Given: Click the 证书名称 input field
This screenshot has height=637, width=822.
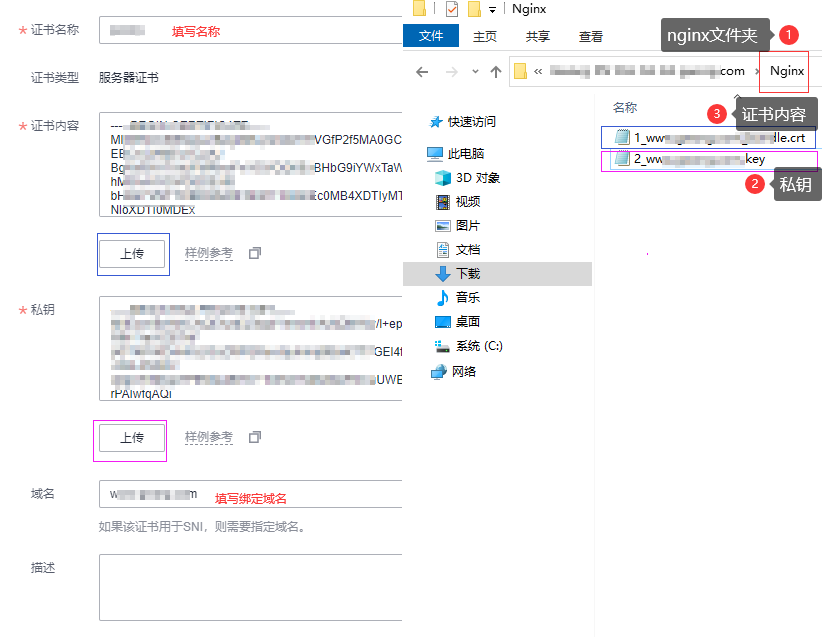Looking at the screenshot, I should pyautogui.click(x=250, y=31).
